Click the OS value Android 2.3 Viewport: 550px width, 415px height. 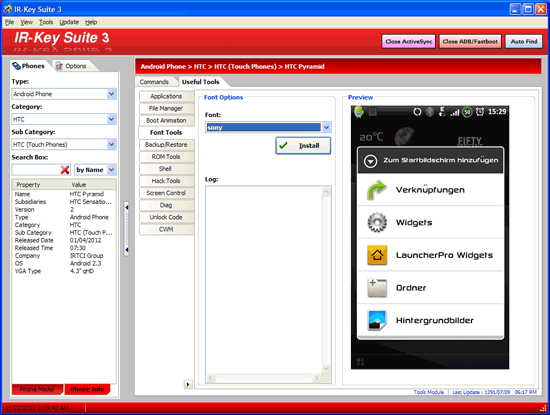coord(86,263)
